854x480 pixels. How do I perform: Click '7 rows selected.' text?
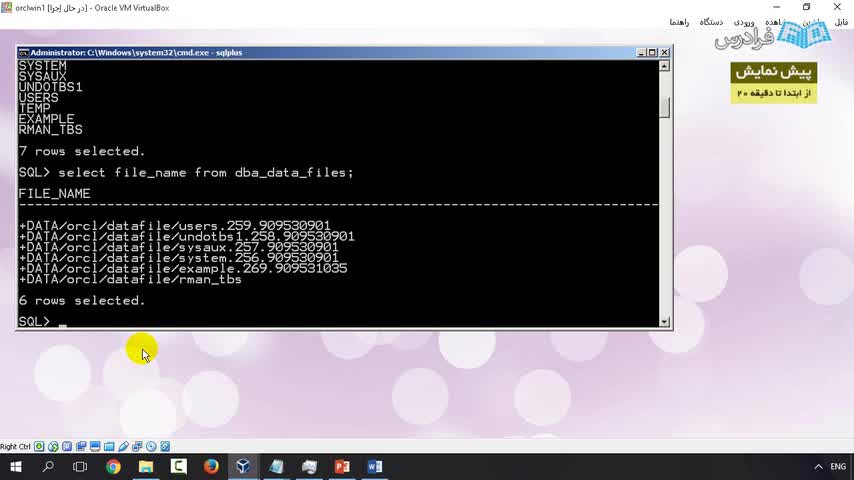[x=82, y=151]
